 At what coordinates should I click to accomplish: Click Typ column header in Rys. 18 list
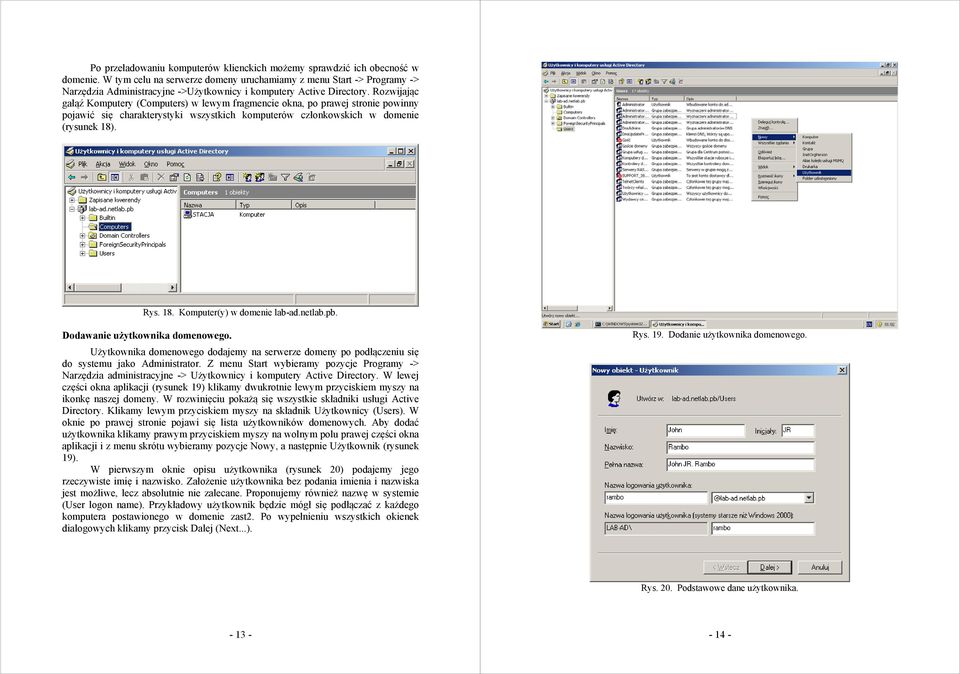[263, 205]
